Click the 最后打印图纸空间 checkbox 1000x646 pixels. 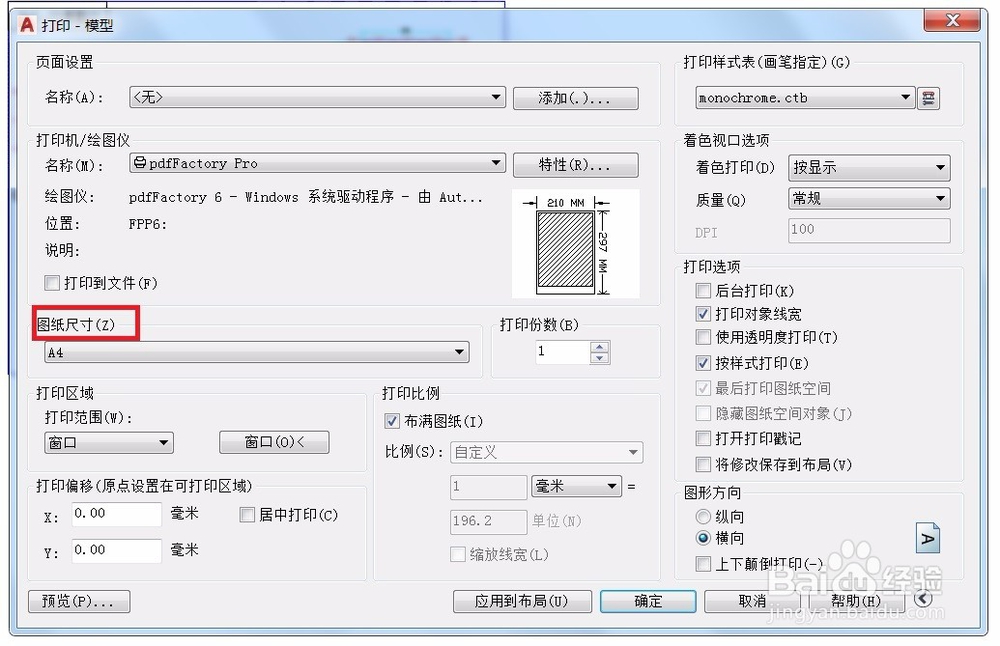coord(703,388)
